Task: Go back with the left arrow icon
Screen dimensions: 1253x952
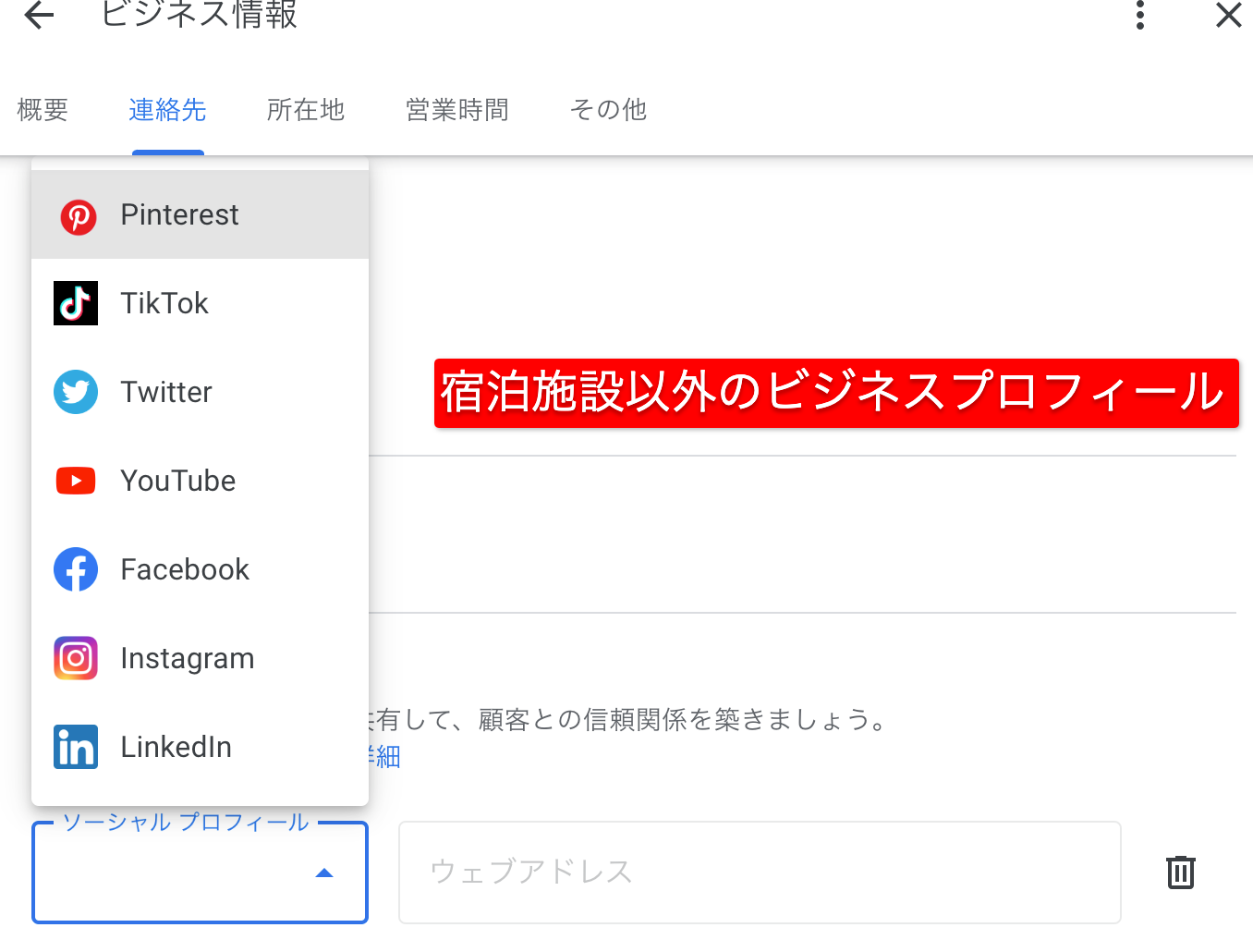Action: click(x=39, y=15)
